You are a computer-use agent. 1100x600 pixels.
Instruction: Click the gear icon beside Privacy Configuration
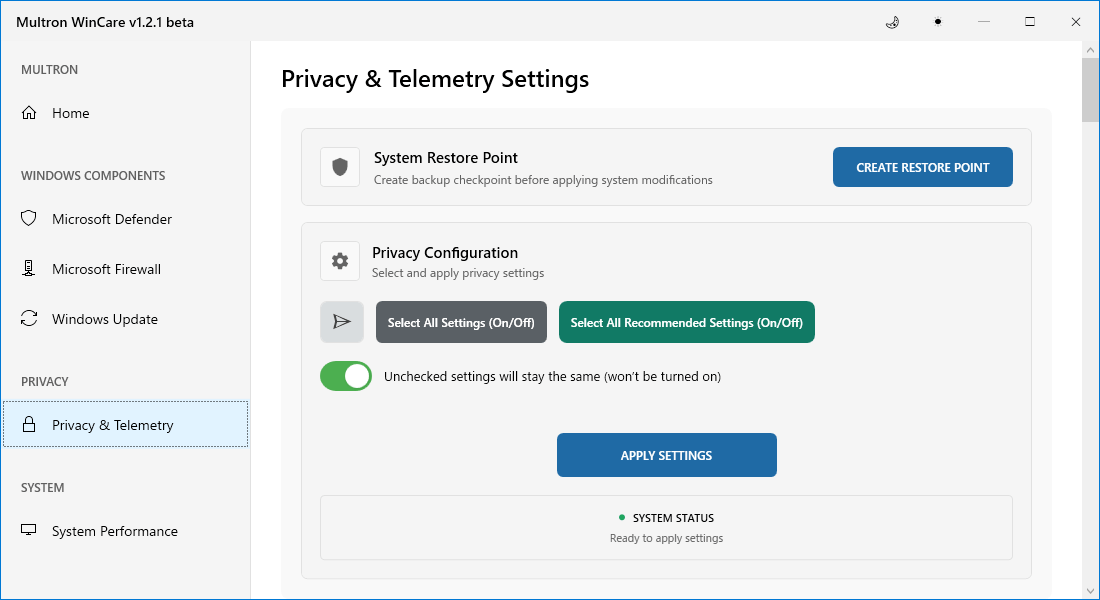[340, 261]
